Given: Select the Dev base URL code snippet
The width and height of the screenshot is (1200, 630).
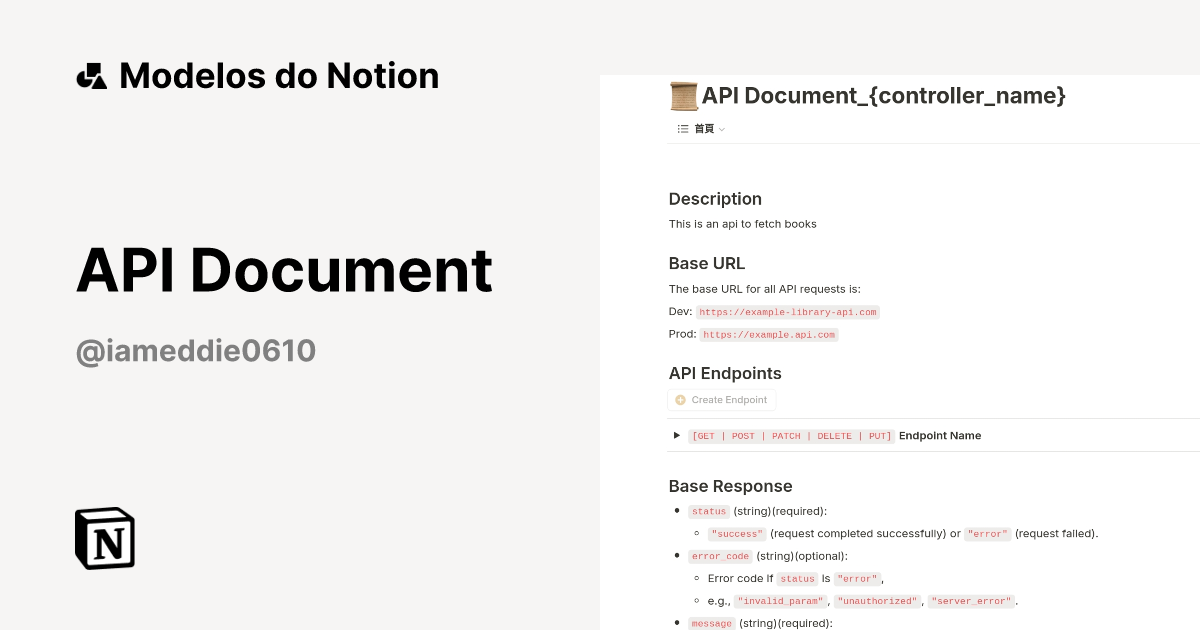Looking at the screenshot, I should click(788, 311).
